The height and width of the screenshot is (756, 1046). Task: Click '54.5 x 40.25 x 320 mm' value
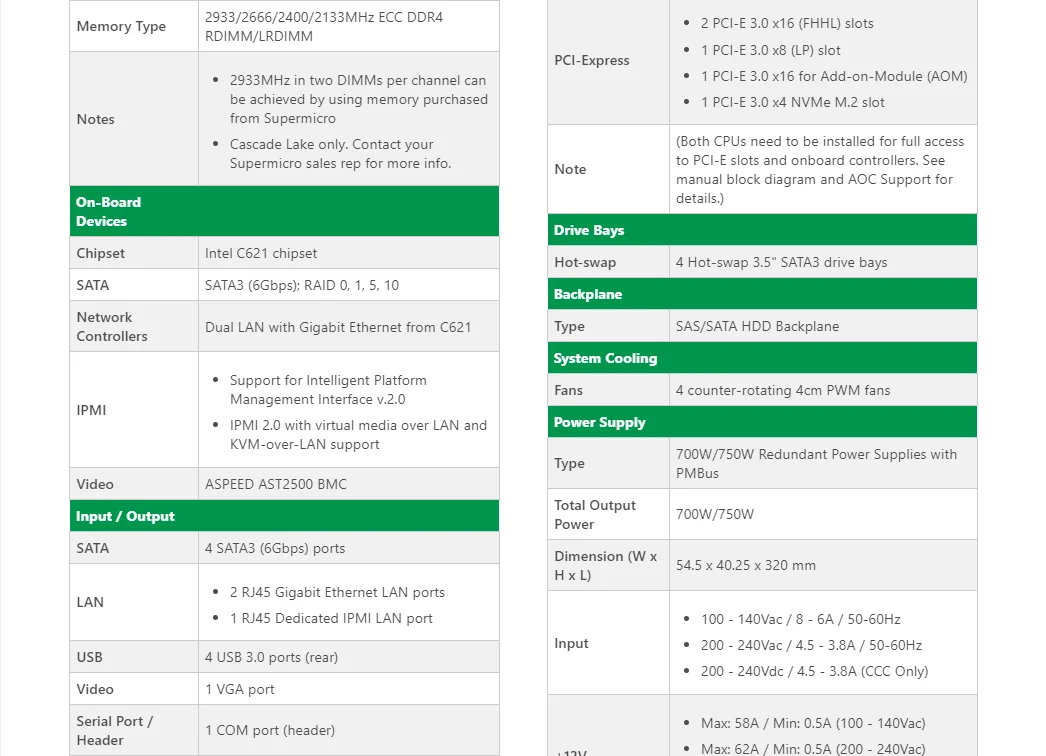pyautogui.click(x=745, y=565)
